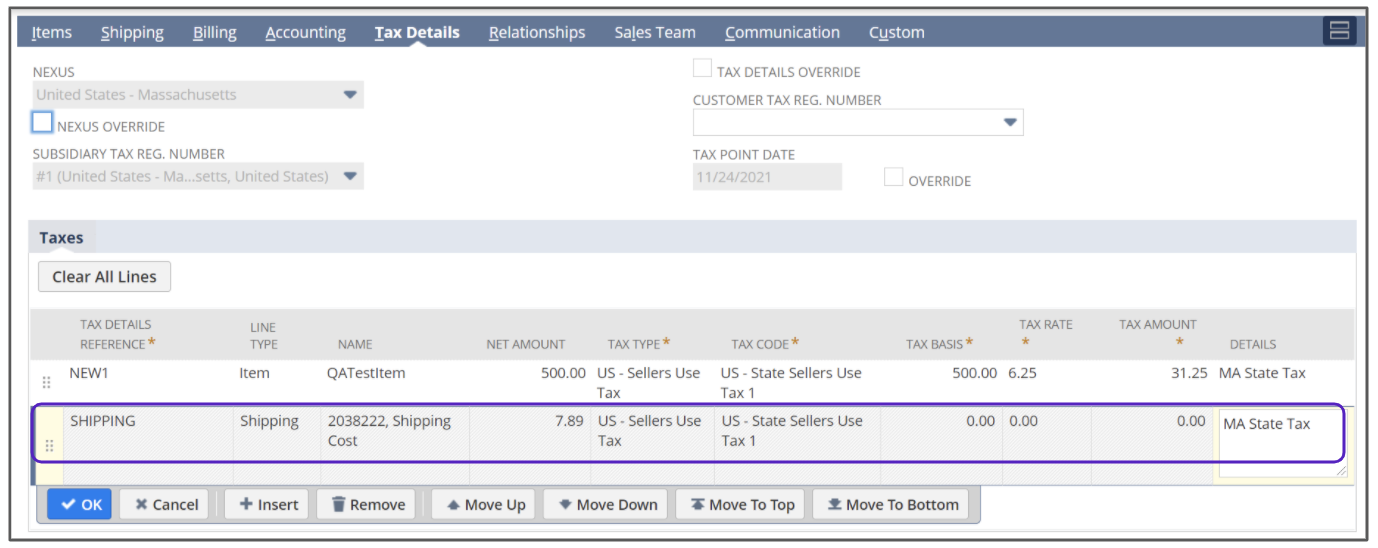The image size is (1378, 548).
Task: Click the Details text field with MA State Tax
Action: [x=1280, y=441]
